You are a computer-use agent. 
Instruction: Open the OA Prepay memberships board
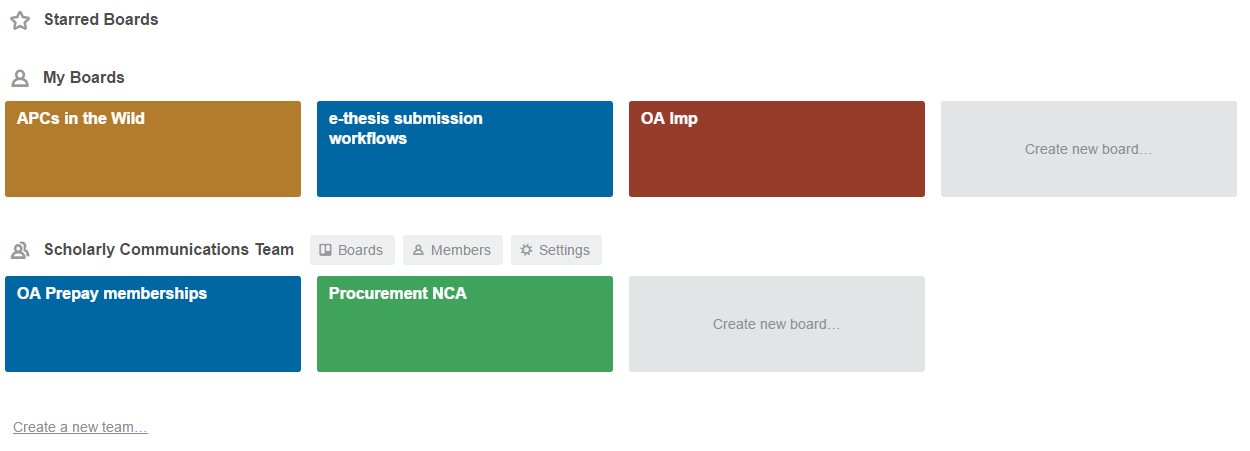coord(153,324)
